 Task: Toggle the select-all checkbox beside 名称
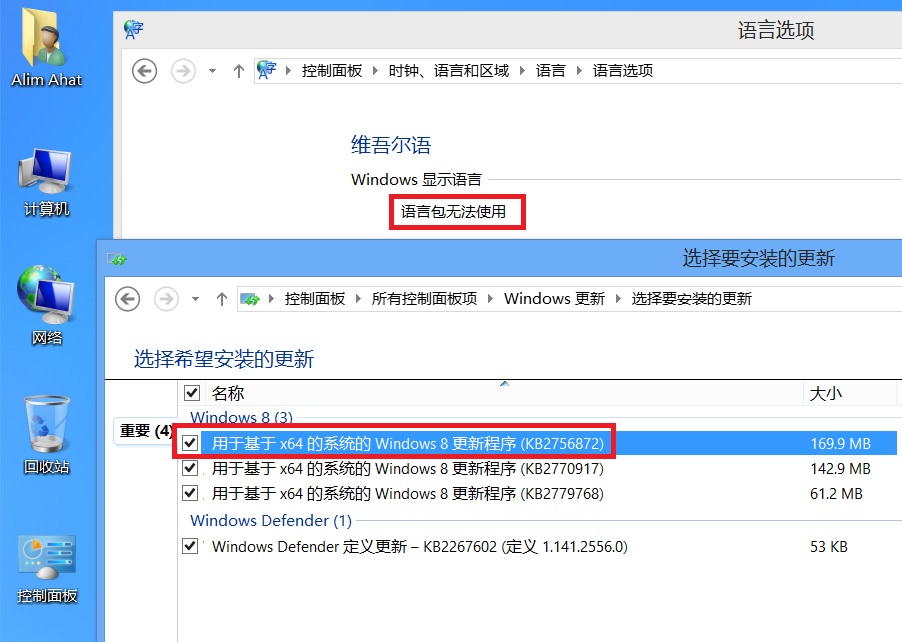pyautogui.click(x=192, y=393)
